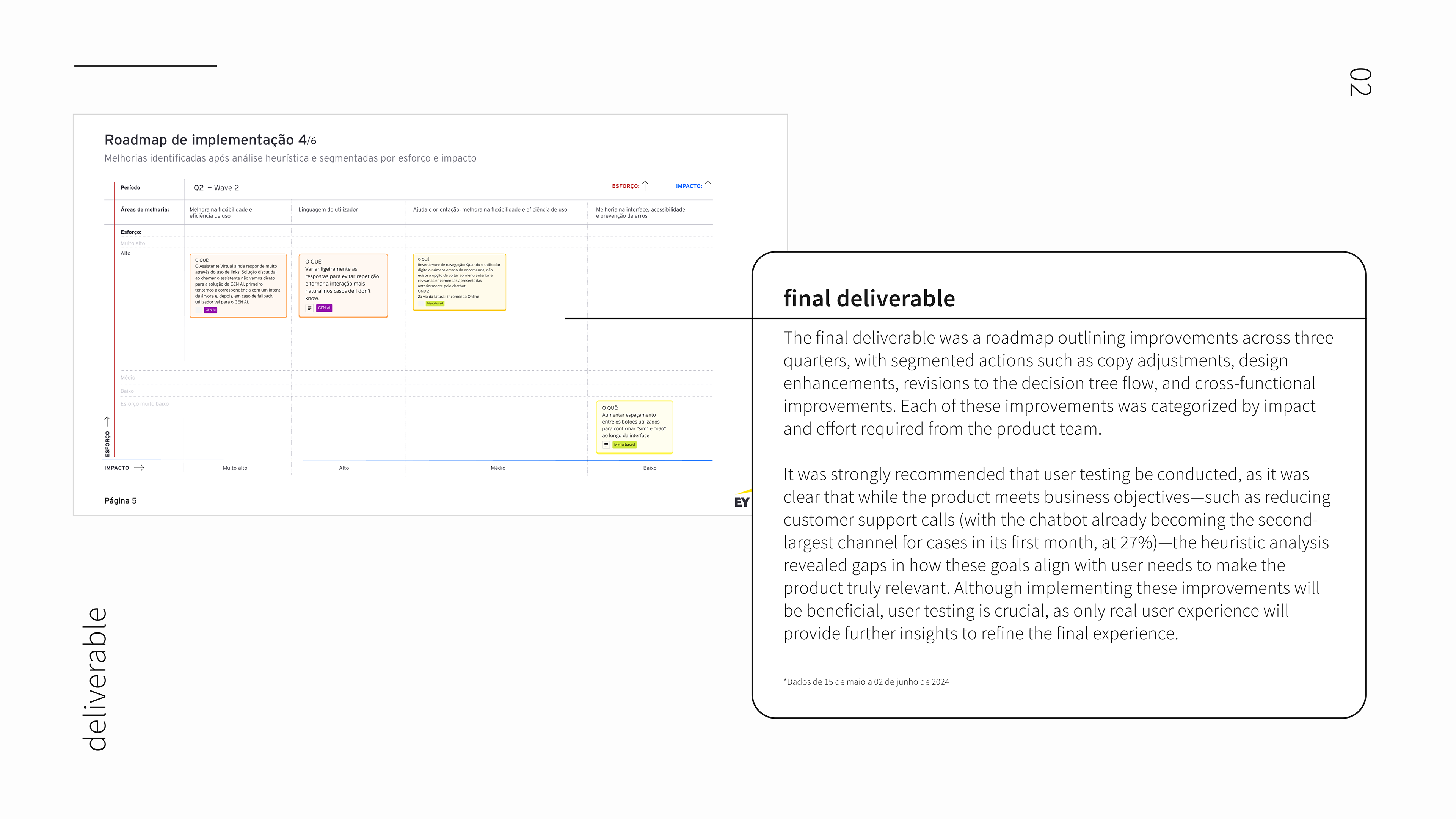Click the purple GEN AI tag on 'Assistente Virtual' card
This screenshot has width=1456, height=819.
pos(210,310)
